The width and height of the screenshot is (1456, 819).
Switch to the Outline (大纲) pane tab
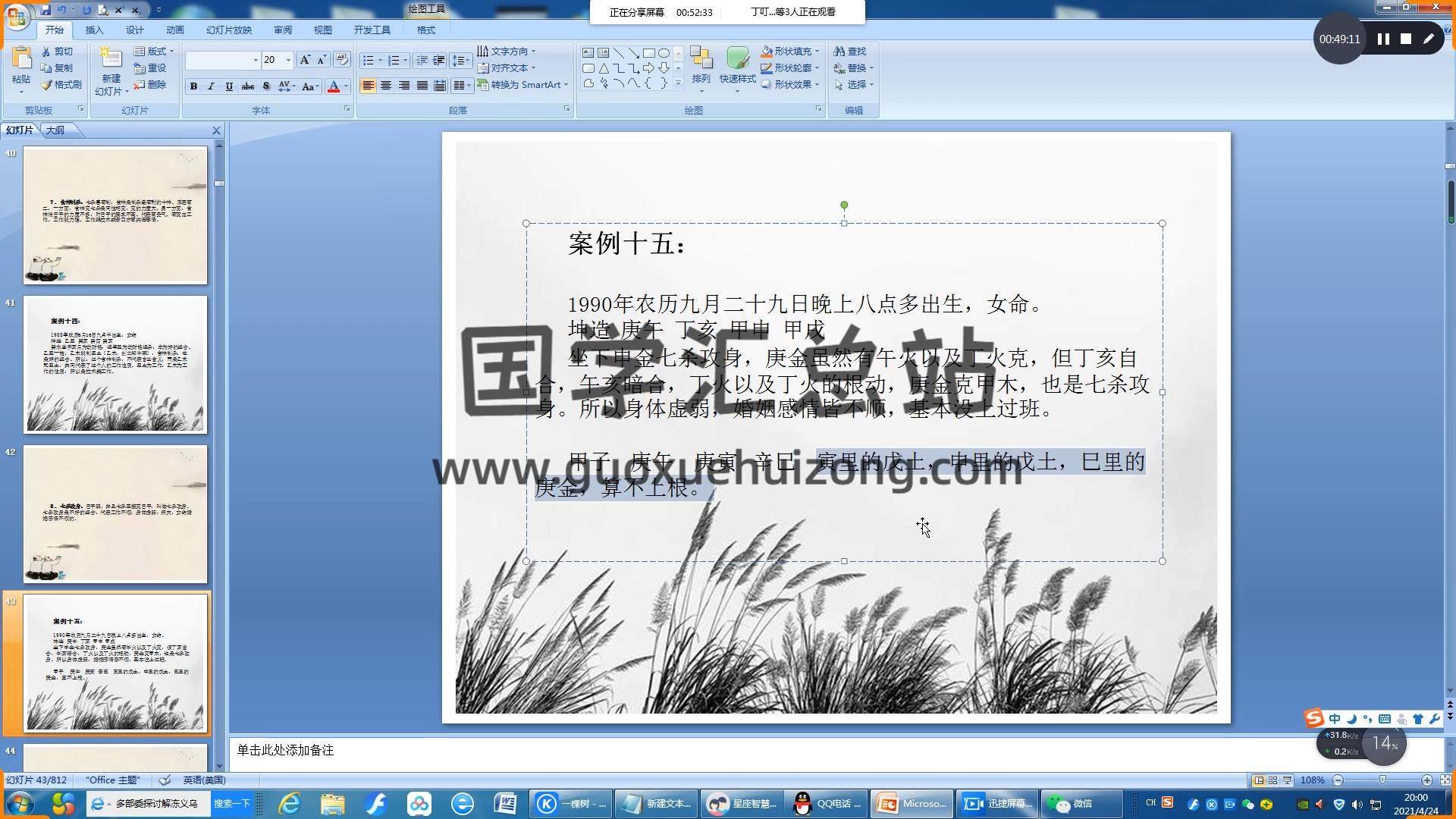55,130
